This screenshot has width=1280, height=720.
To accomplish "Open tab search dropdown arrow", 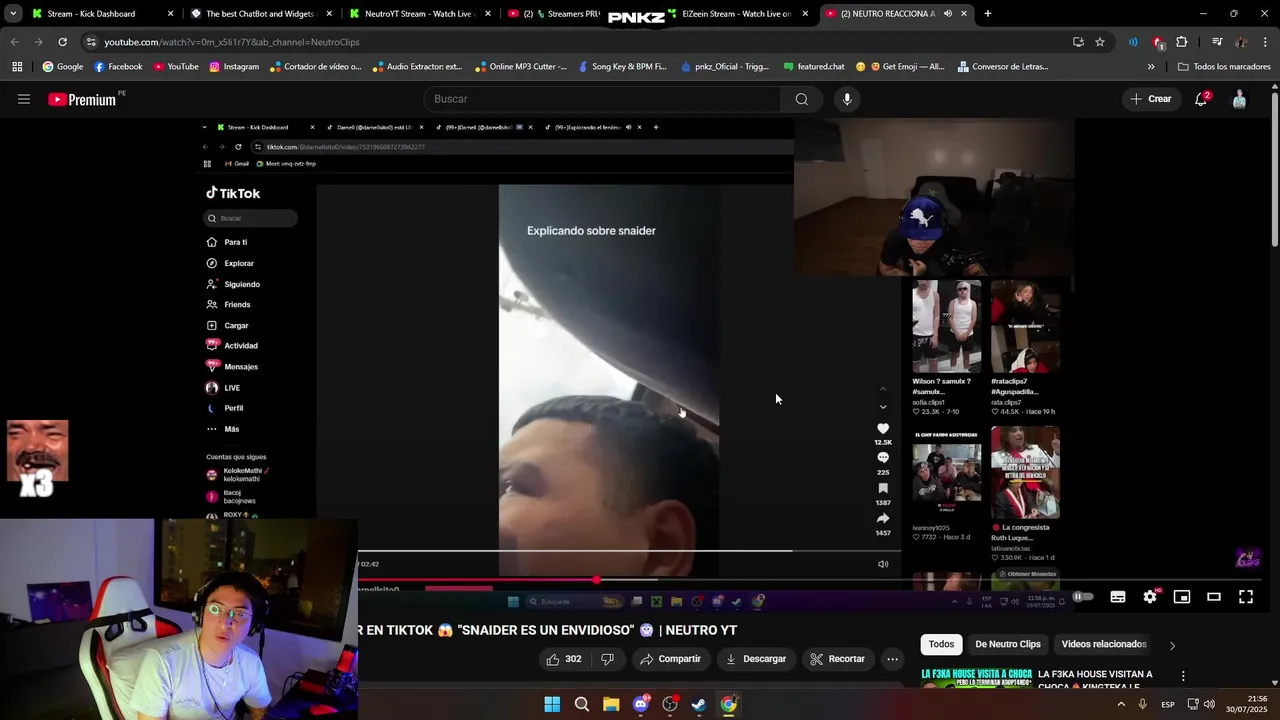I will point(13,14).
